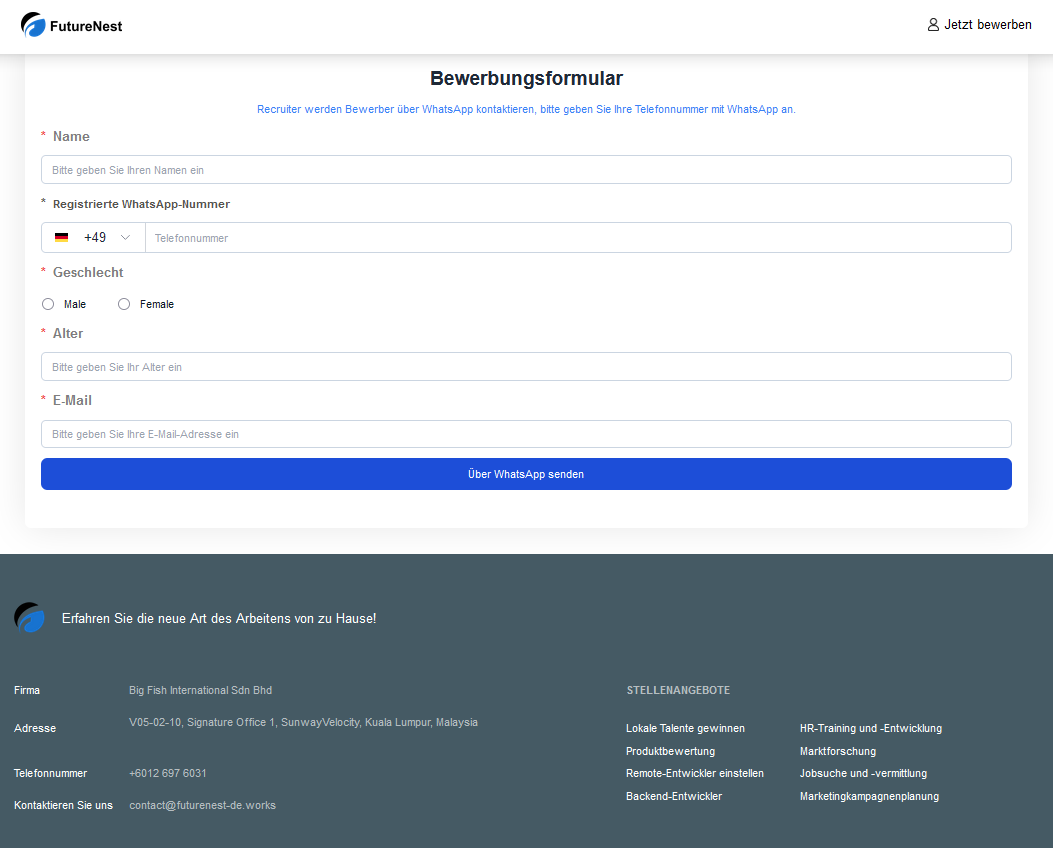The height and width of the screenshot is (848, 1053).
Task: Click Big Fish International Sdn Bhd text
Action: coord(200,690)
